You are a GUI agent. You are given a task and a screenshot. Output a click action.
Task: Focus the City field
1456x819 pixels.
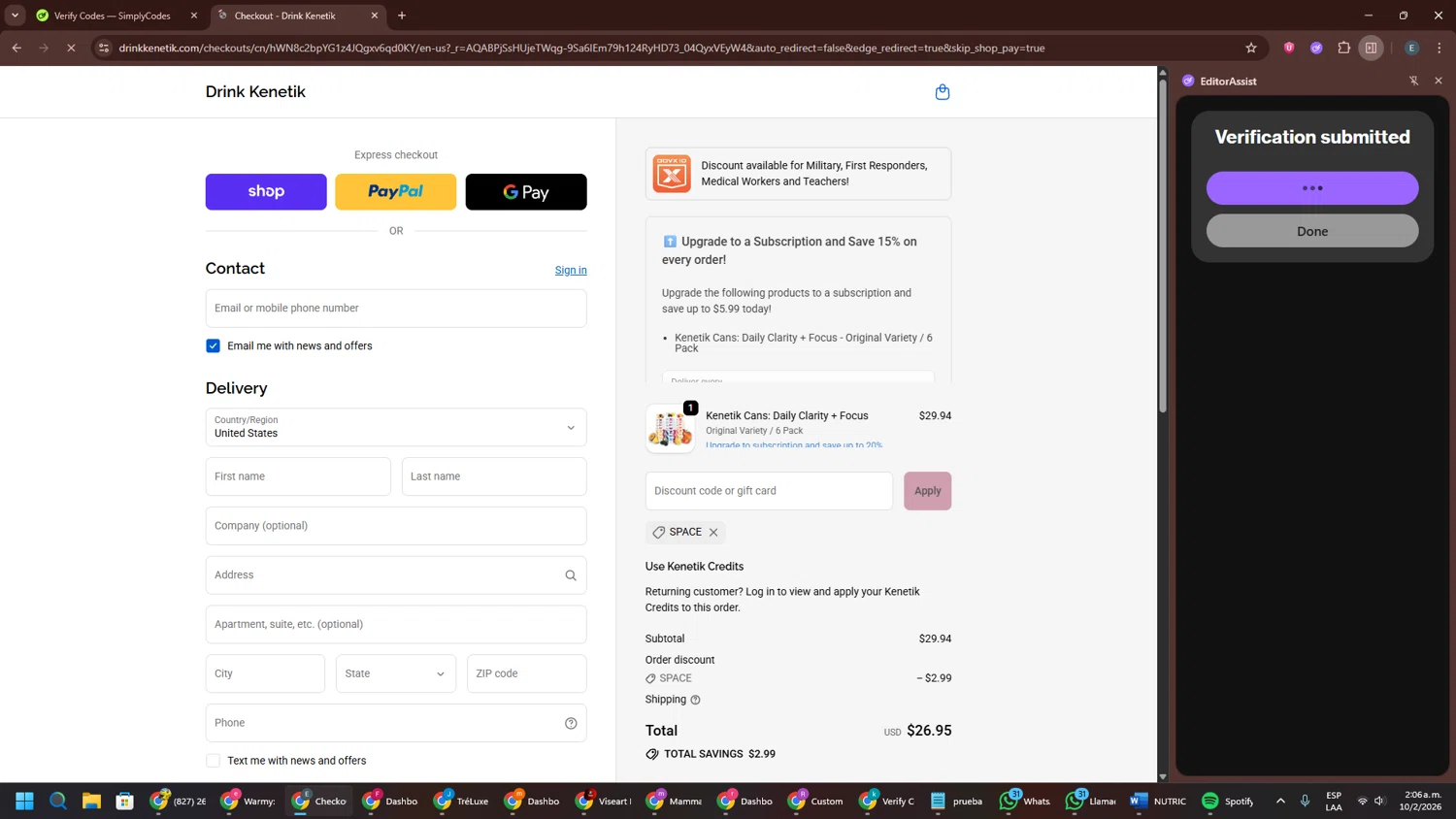pyautogui.click(x=265, y=673)
